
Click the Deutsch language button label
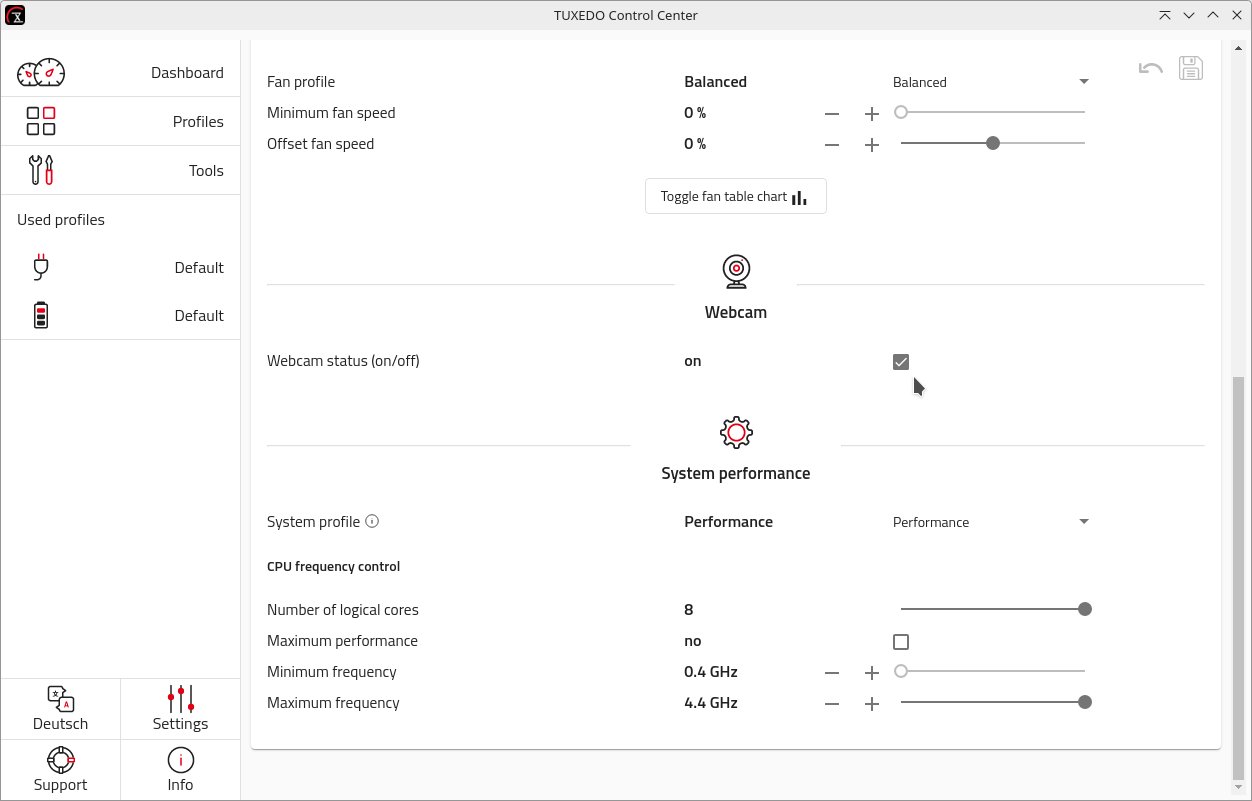(x=61, y=724)
